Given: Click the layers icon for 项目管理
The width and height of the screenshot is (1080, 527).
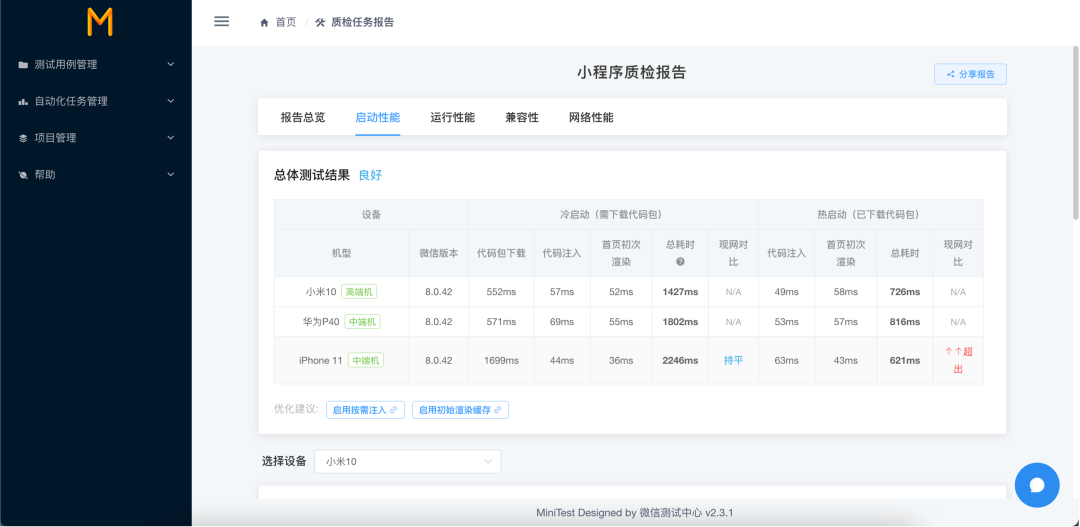Looking at the screenshot, I should 23,138.
